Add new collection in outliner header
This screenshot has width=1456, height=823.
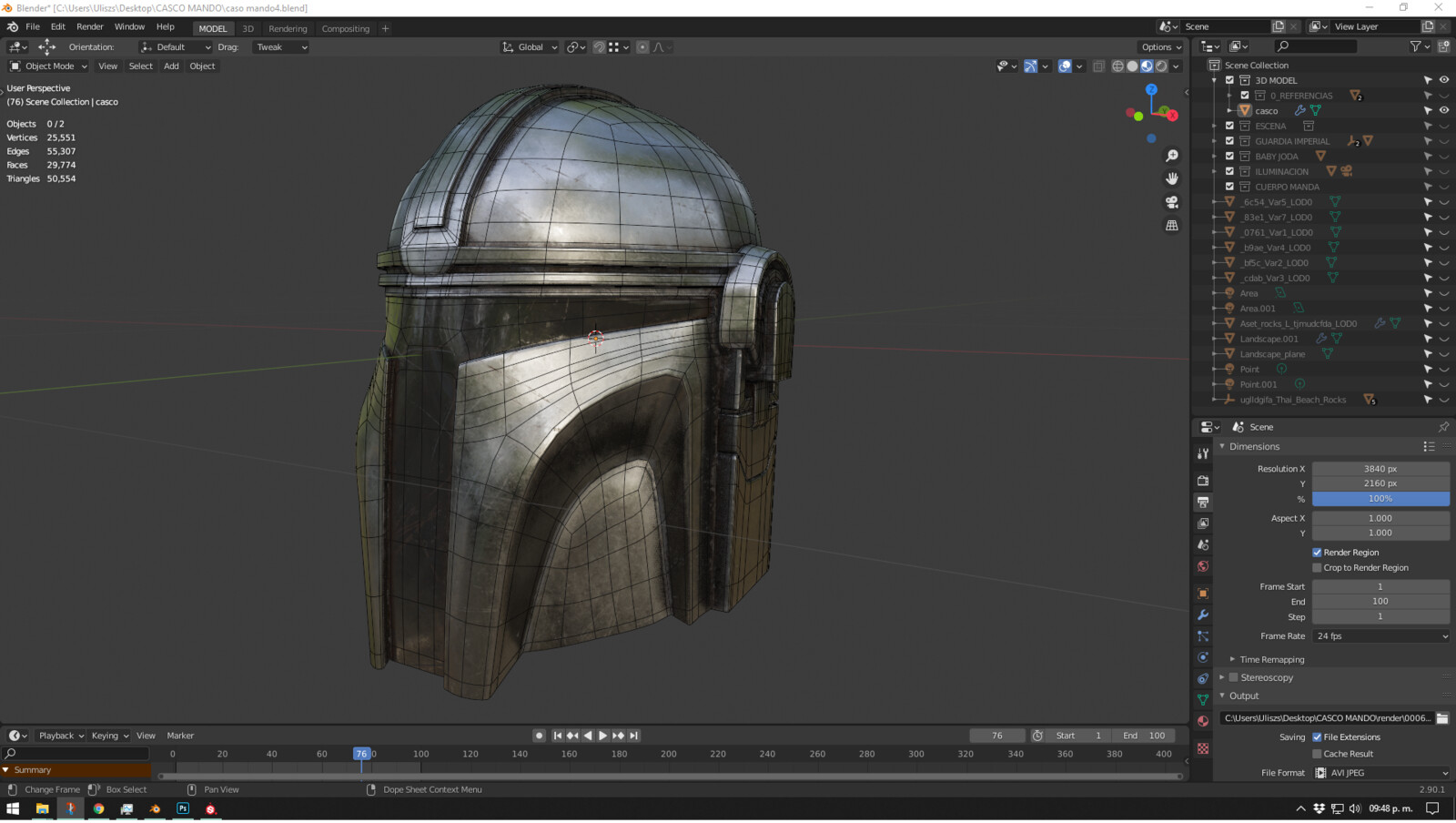click(1443, 46)
